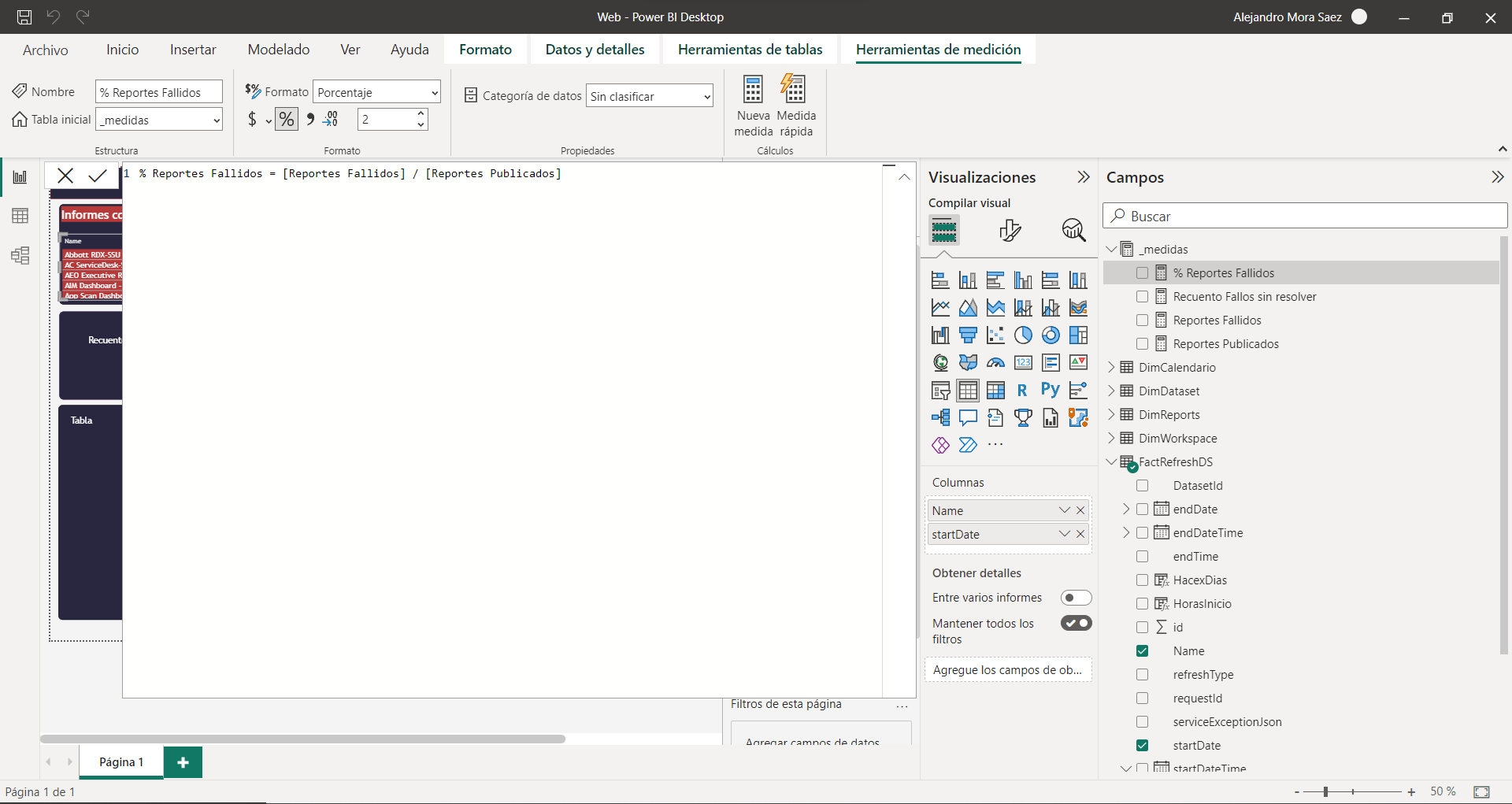Check the Reportes Publicados measure checkbox

coord(1142,344)
